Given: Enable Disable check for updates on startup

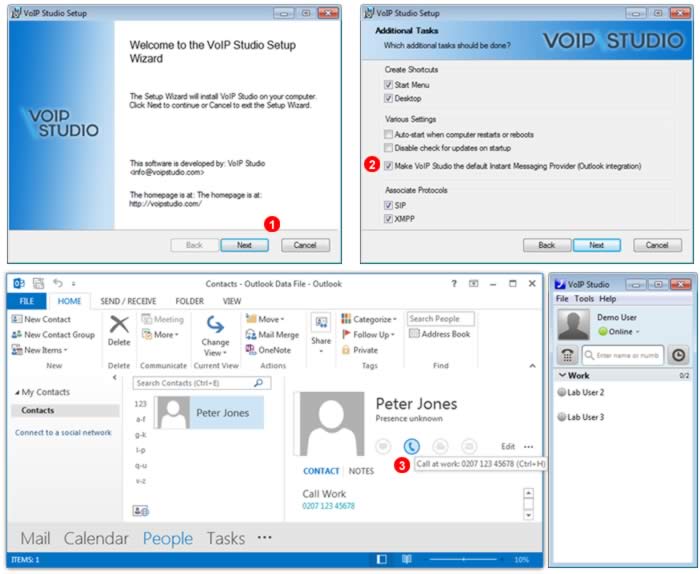Looking at the screenshot, I should (x=388, y=148).
